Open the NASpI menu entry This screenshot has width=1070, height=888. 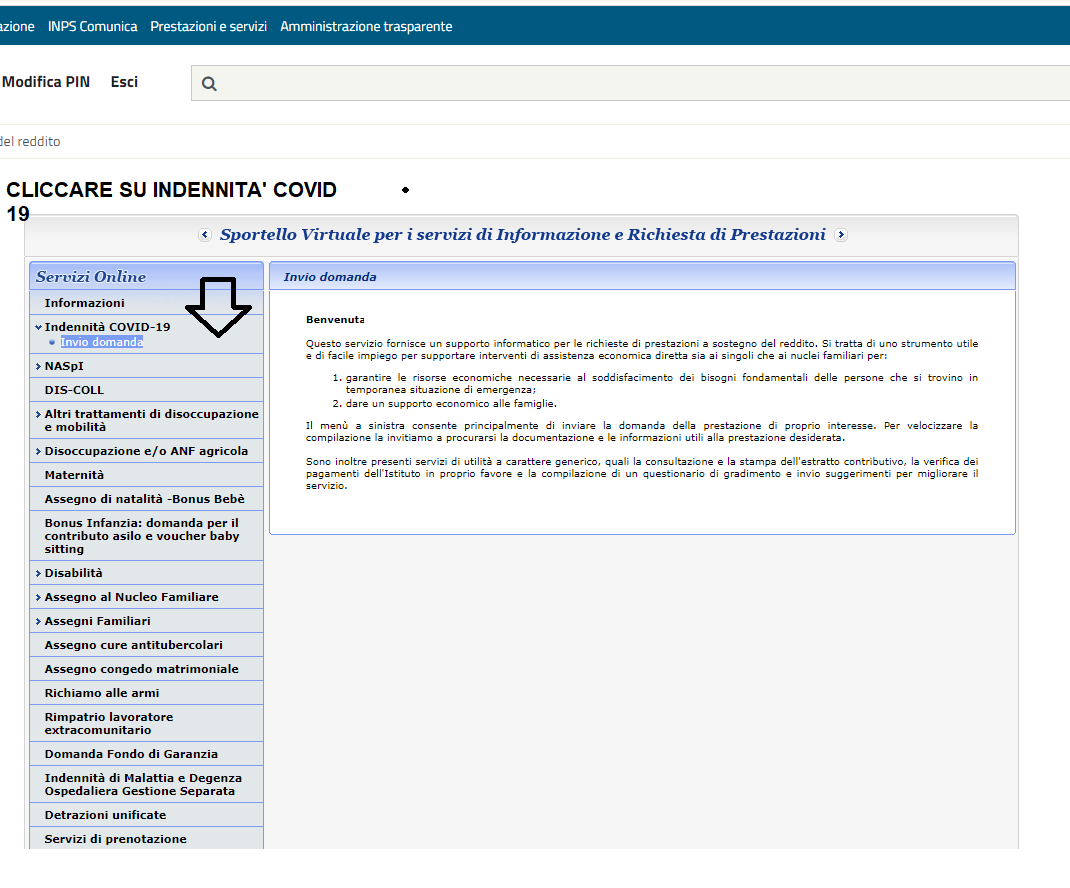point(64,367)
